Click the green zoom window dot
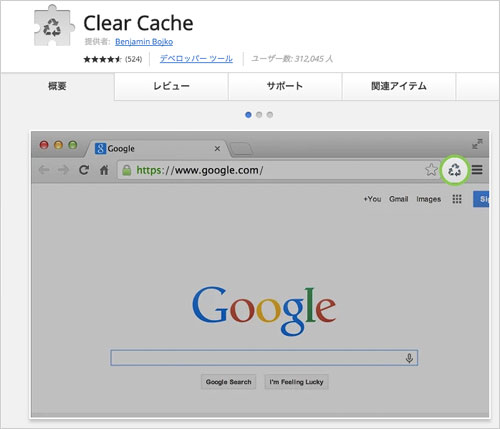Viewport: 500px width, 429px height. pos(73,145)
